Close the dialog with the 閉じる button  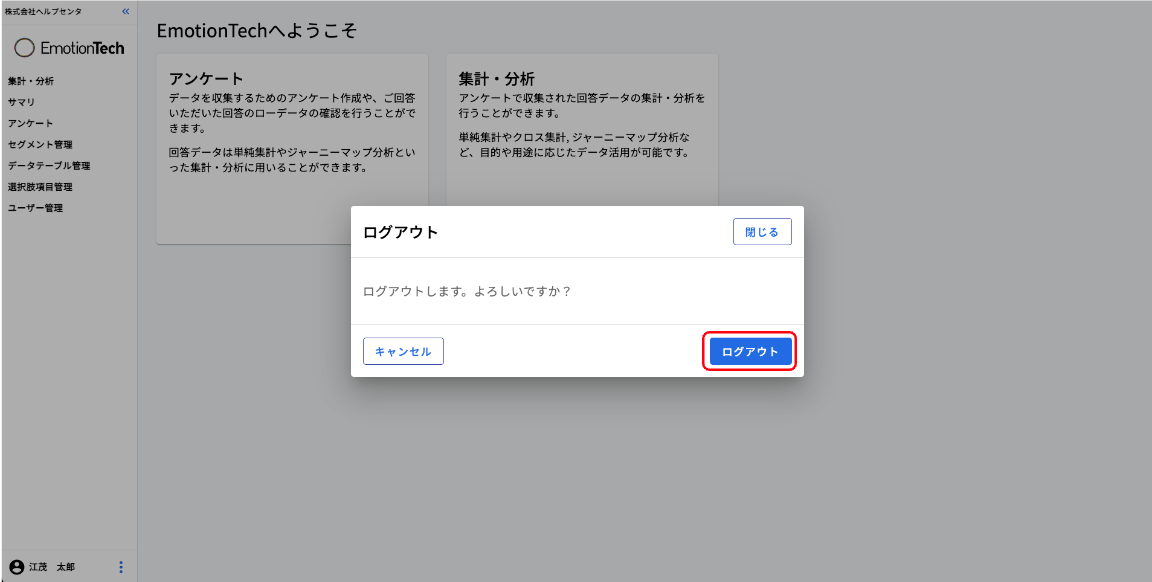pyautogui.click(x=762, y=231)
